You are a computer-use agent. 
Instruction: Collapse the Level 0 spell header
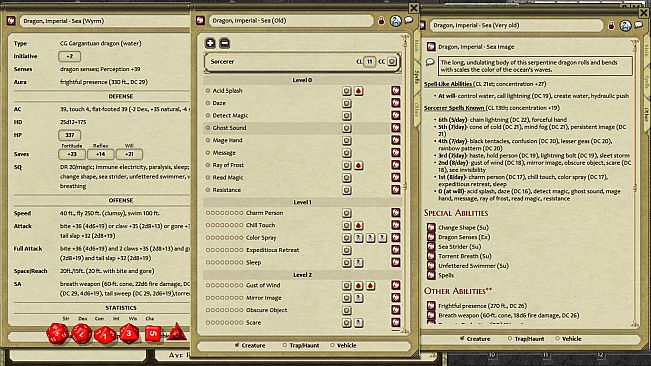(302, 80)
